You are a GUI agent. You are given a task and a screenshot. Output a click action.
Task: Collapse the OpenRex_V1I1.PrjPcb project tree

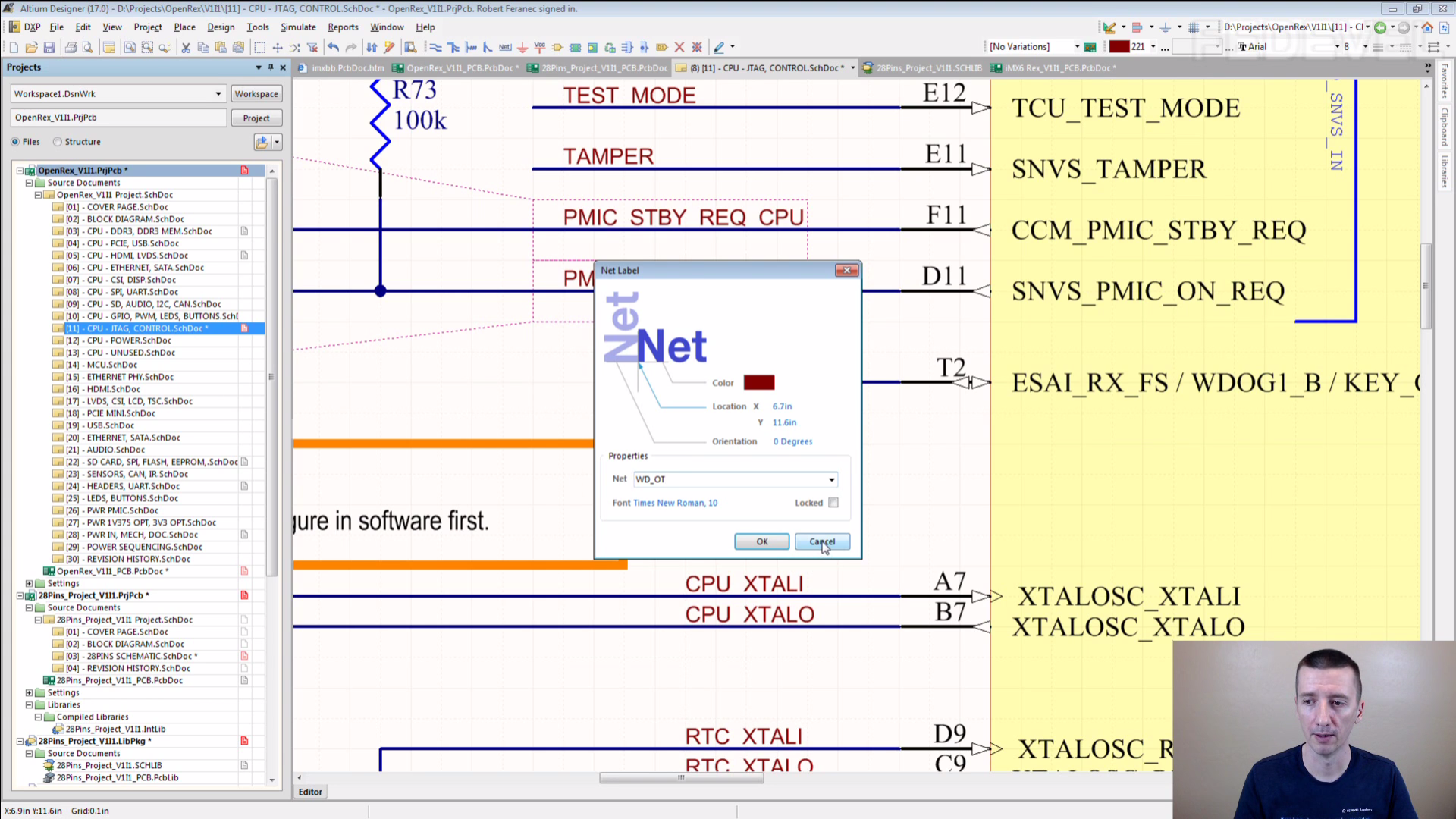point(20,171)
